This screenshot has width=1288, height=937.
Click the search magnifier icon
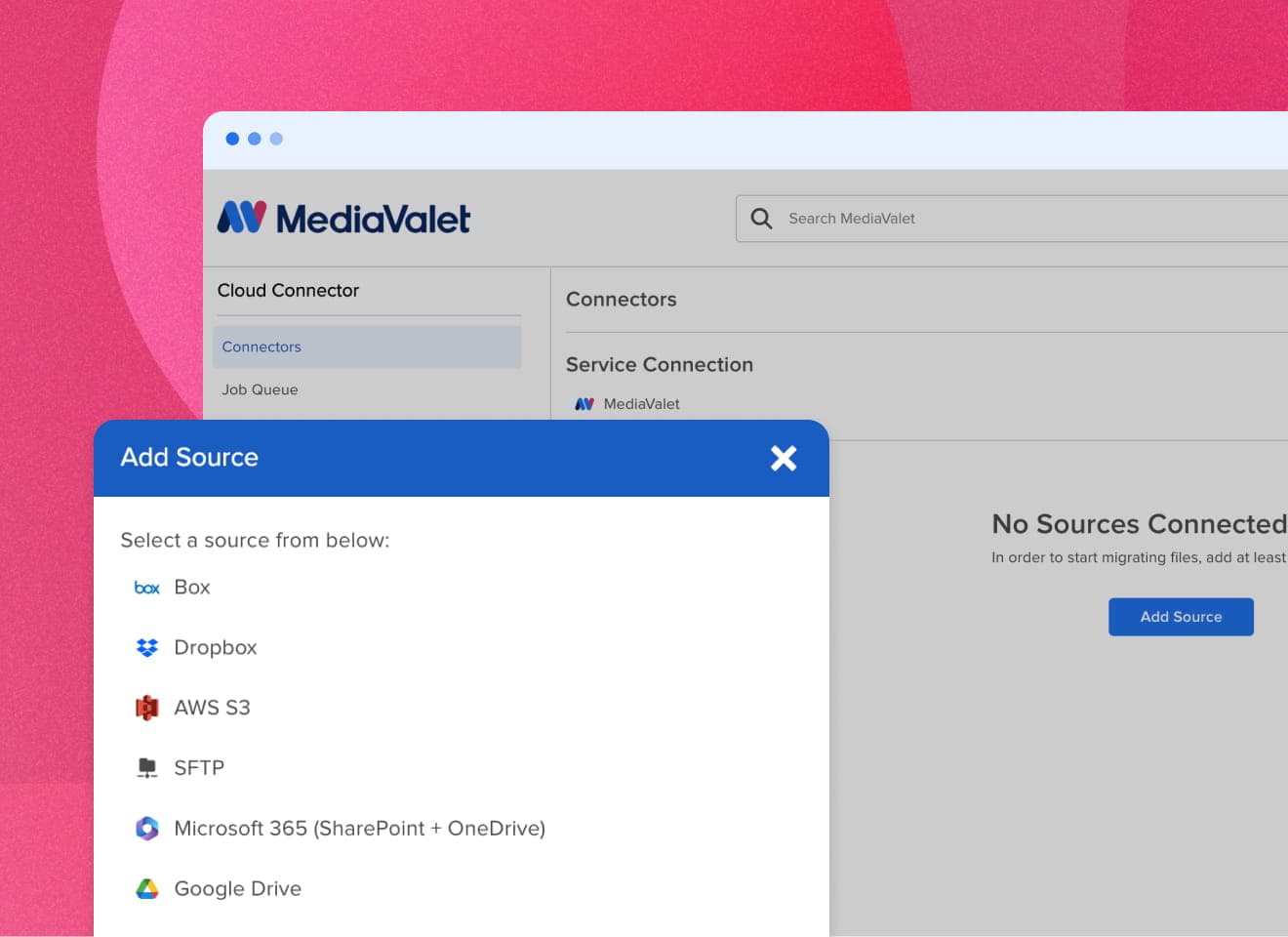point(760,219)
